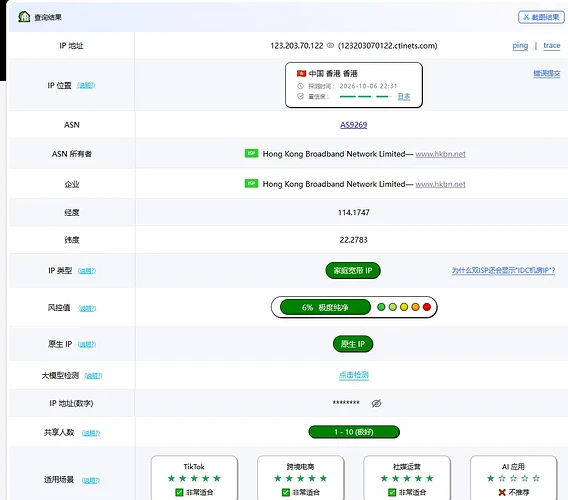568x500 pixels.
Task: Open the ping link
Action: pyautogui.click(x=520, y=46)
